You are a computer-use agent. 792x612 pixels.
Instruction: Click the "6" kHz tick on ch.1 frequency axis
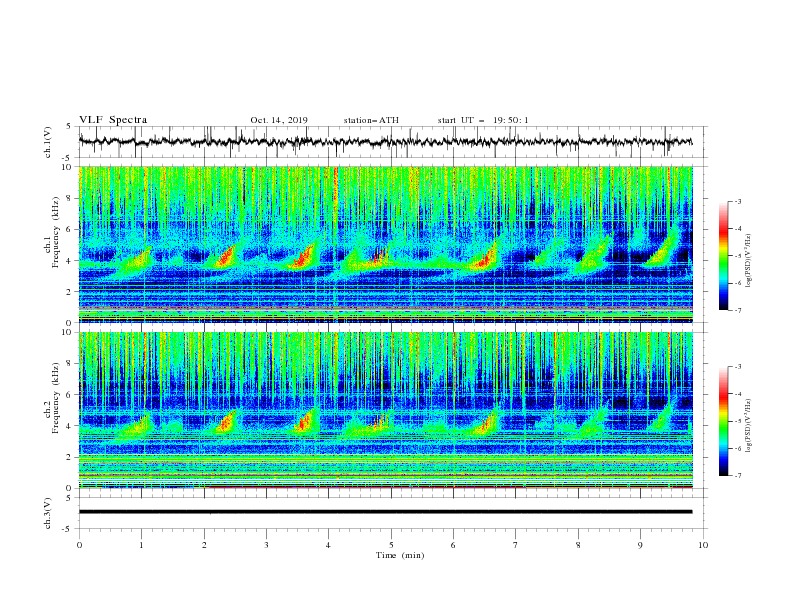coord(71,229)
